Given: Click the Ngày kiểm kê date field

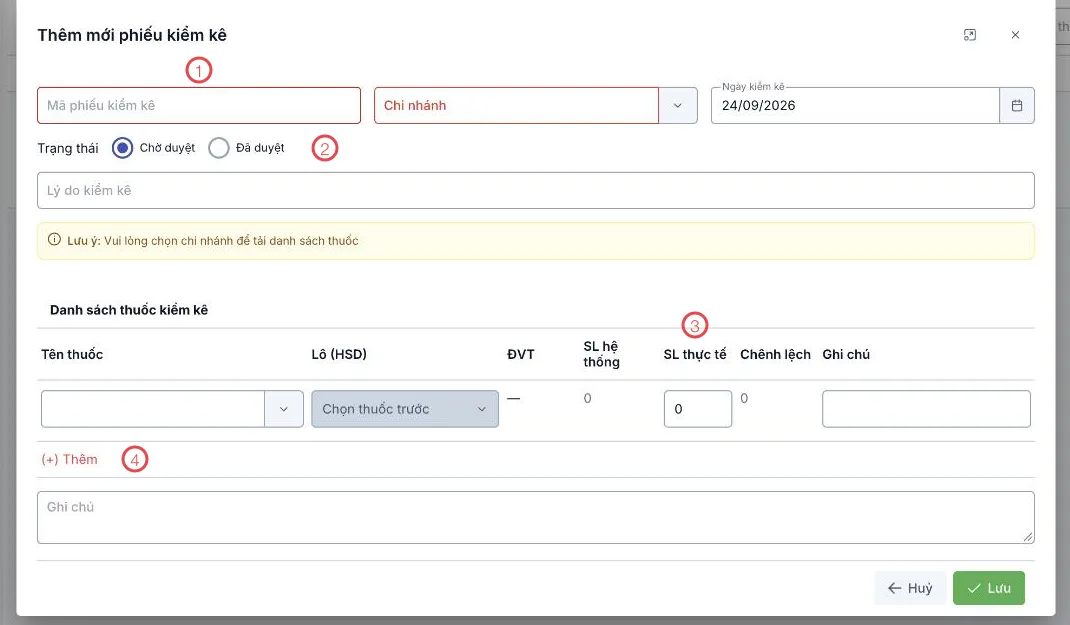Looking at the screenshot, I should coord(855,106).
